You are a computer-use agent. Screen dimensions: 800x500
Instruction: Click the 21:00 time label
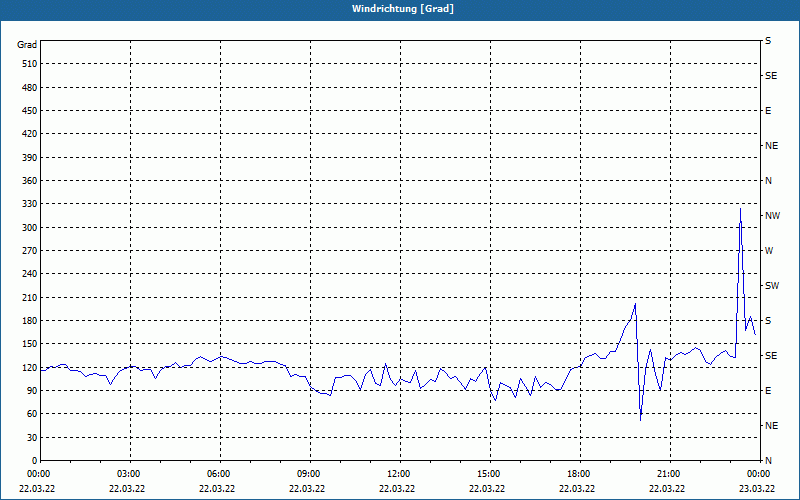668,474
